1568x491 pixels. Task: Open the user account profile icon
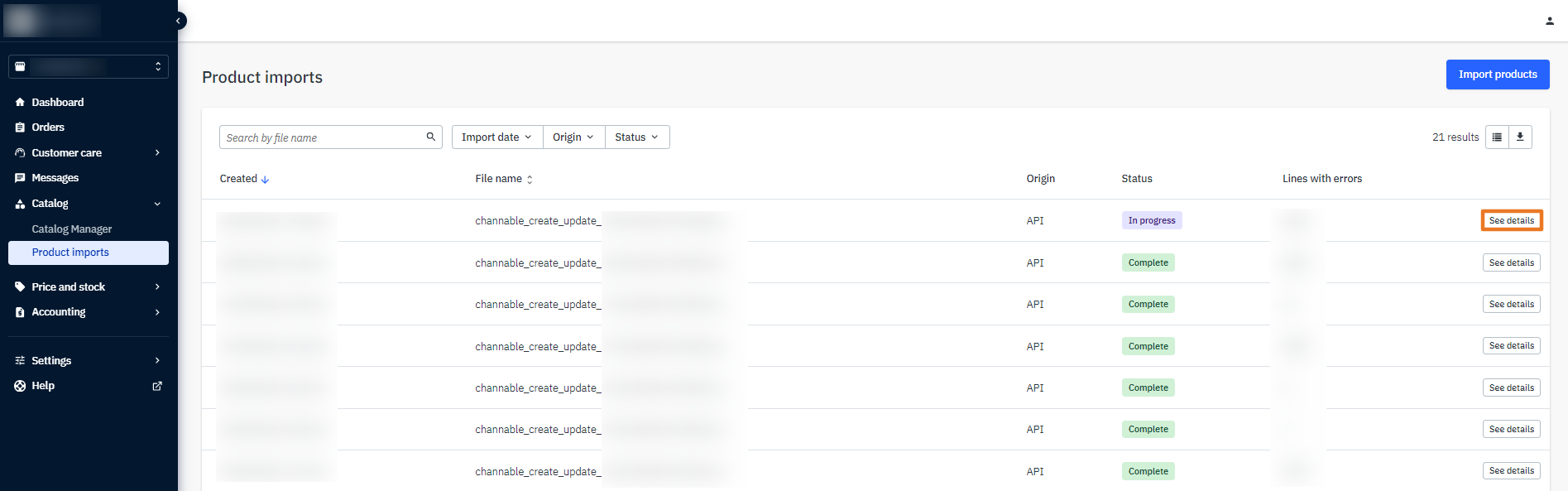[1549, 21]
